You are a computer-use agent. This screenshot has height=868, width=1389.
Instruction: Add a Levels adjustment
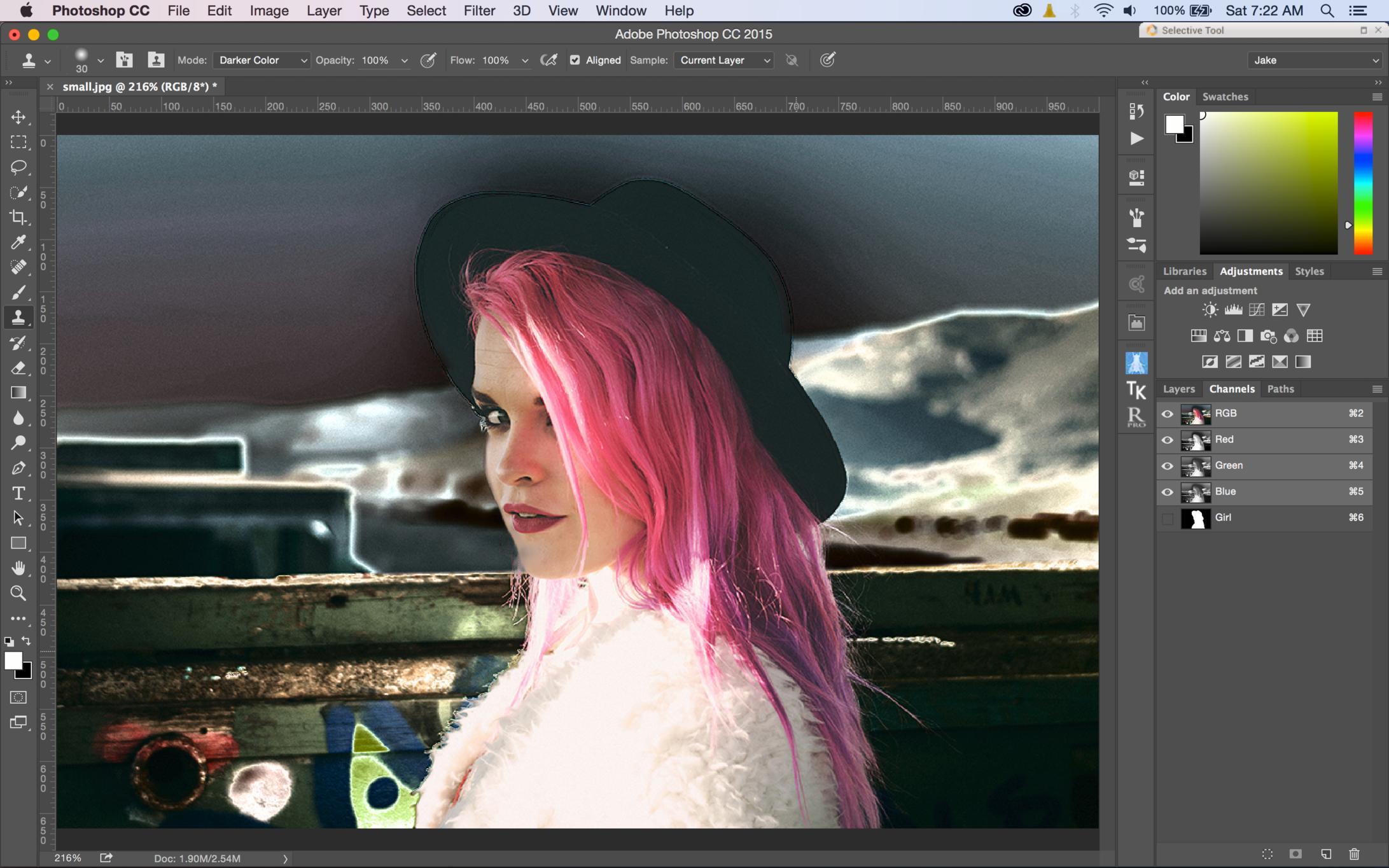[1233, 310]
